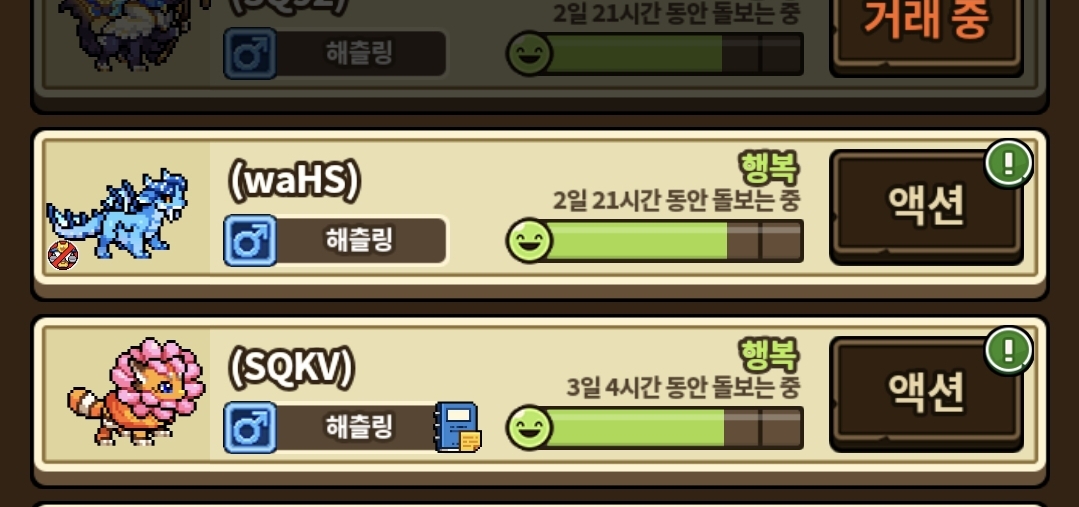Open the 액션 button for SQKV

click(x=926, y=394)
